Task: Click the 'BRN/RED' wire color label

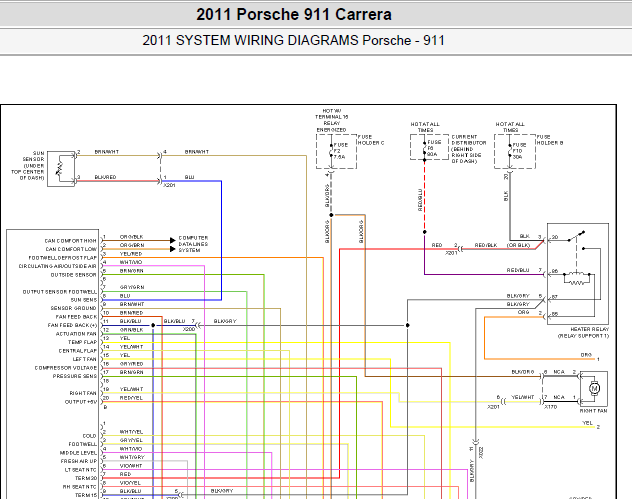Action: (131, 313)
